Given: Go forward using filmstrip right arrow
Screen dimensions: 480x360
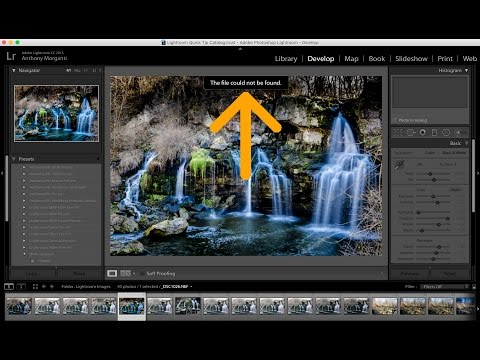Looking at the screenshot, I should click(52, 286).
